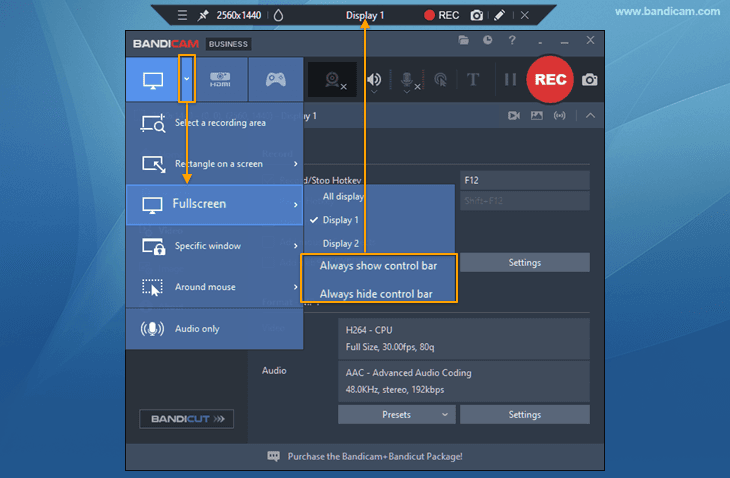Image resolution: width=730 pixels, height=478 pixels.
Task: Open the videos list camcorder icon
Action: pyautogui.click(x=514, y=115)
